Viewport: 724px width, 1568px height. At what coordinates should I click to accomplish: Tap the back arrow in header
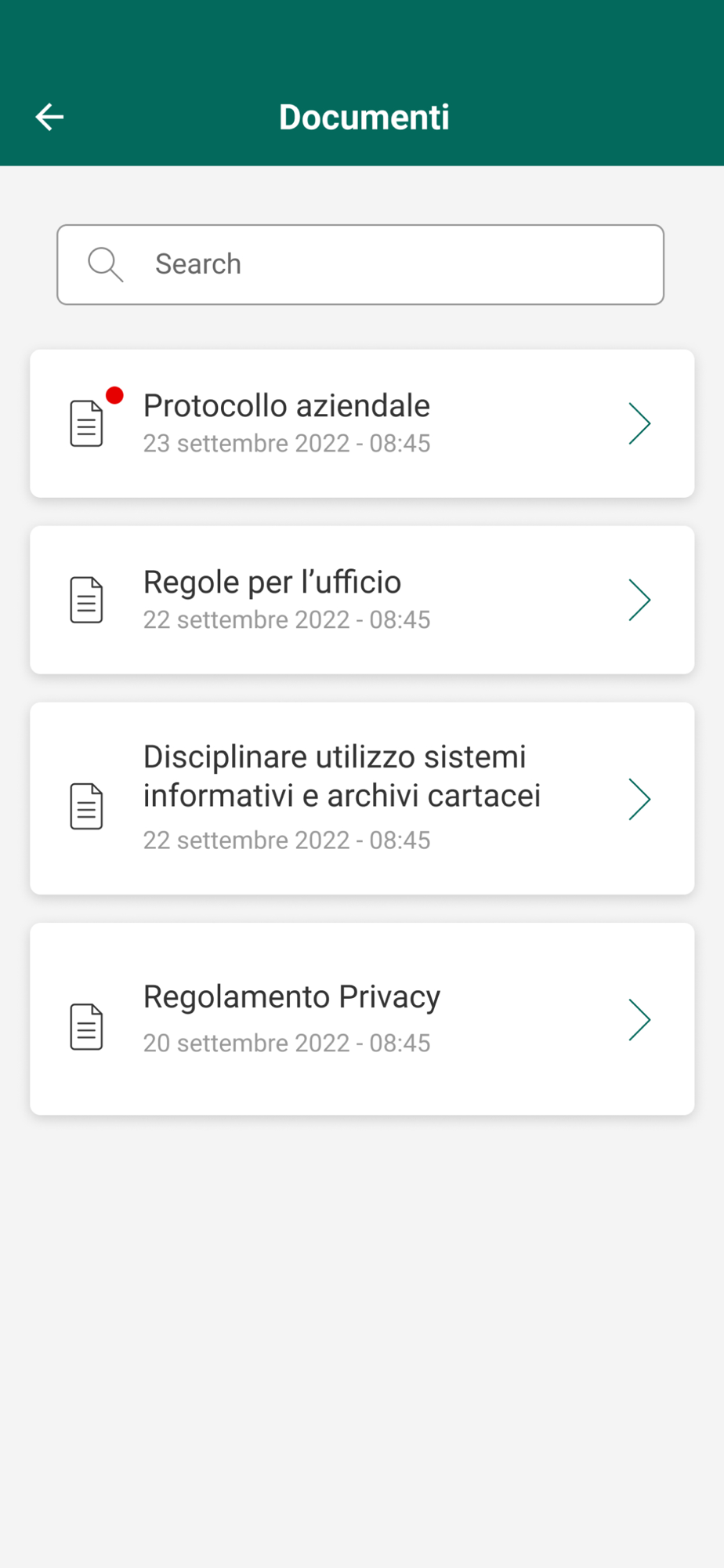tap(49, 118)
